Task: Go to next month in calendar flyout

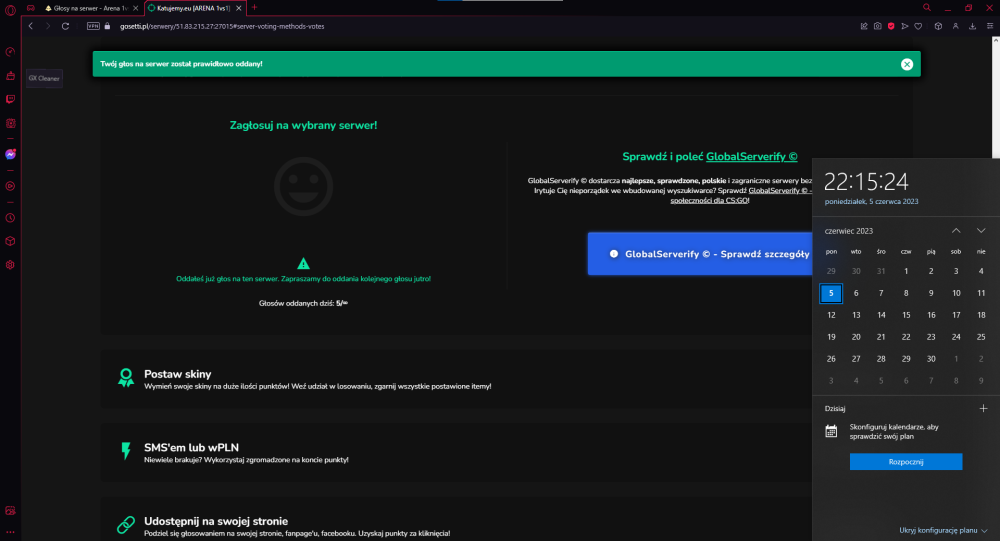Action: pos(981,230)
